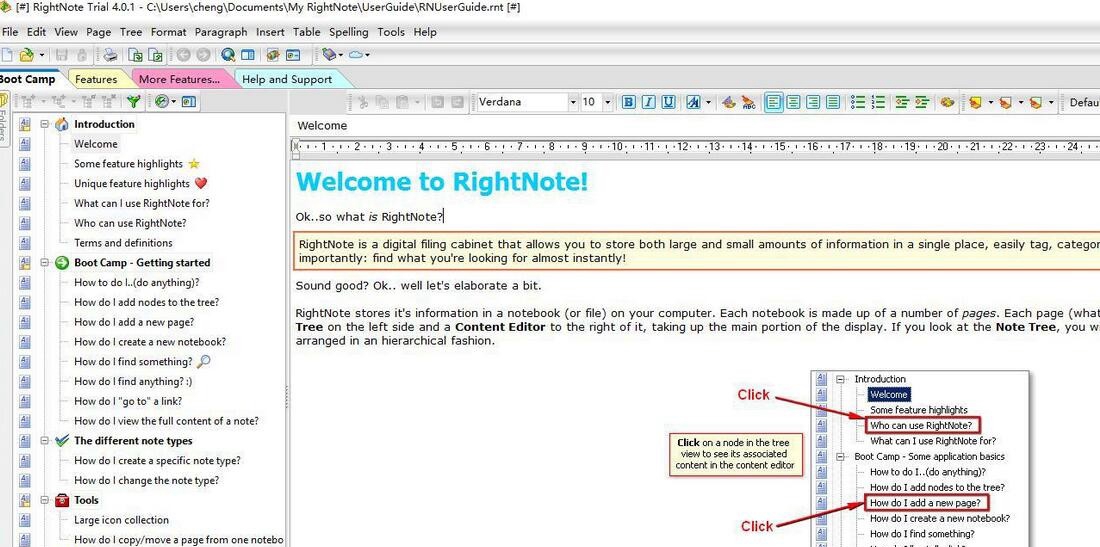This screenshot has height=547, width=1100.
Task: Collapse The different note types node
Action: tap(44, 440)
